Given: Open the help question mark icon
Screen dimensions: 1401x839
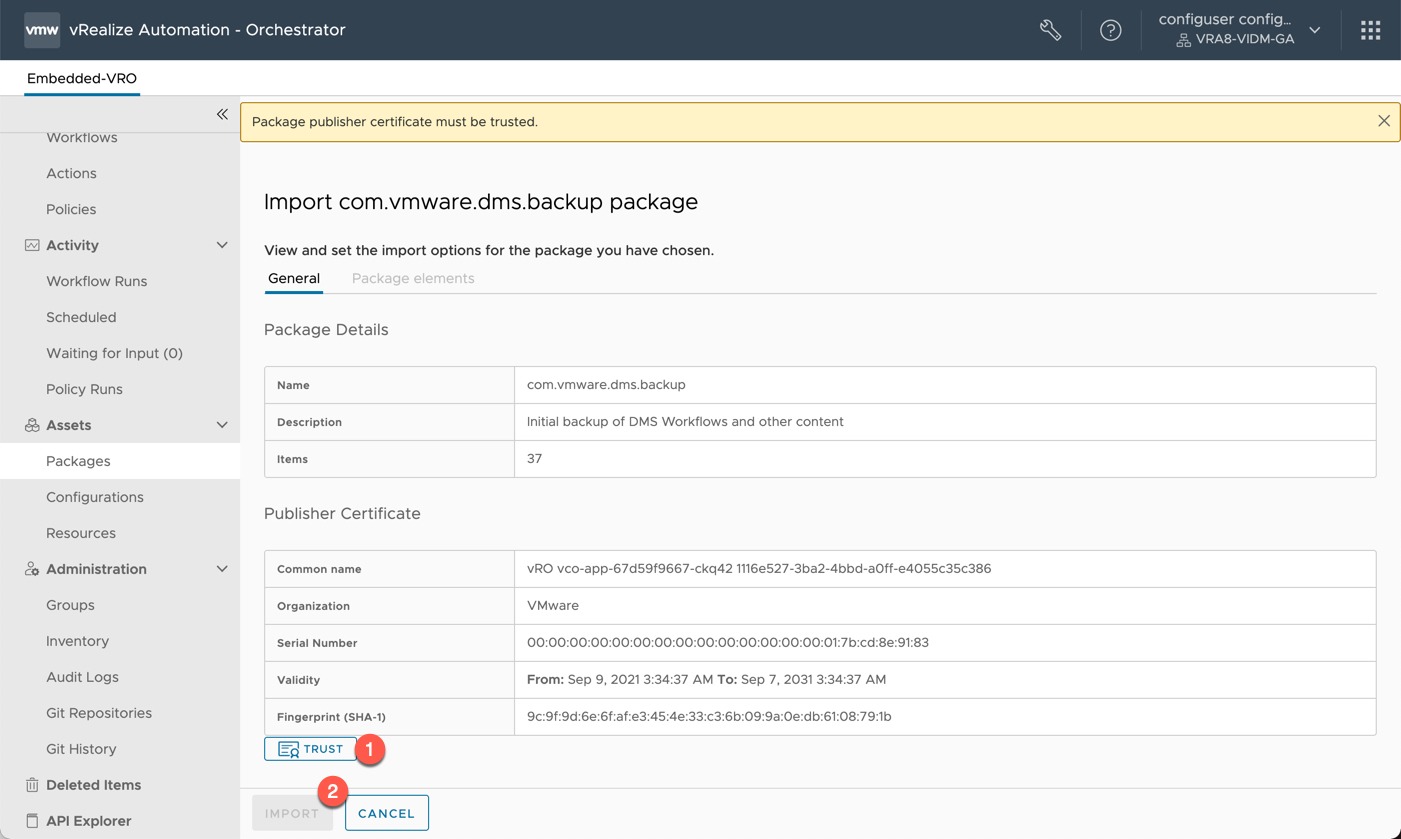Looking at the screenshot, I should coord(1110,30).
